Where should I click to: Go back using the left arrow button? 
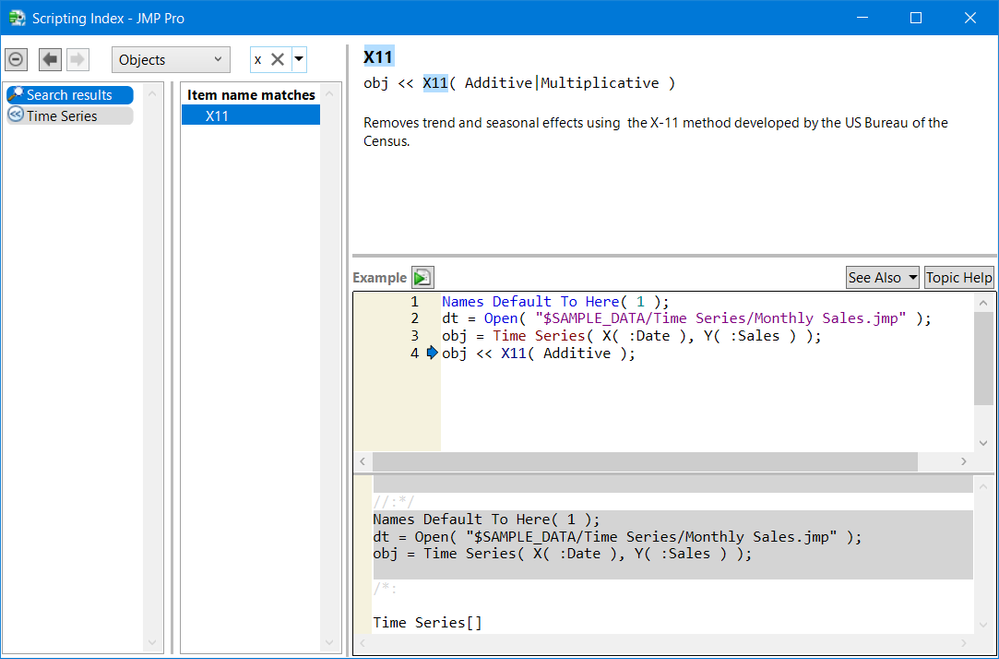pos(50,60)
